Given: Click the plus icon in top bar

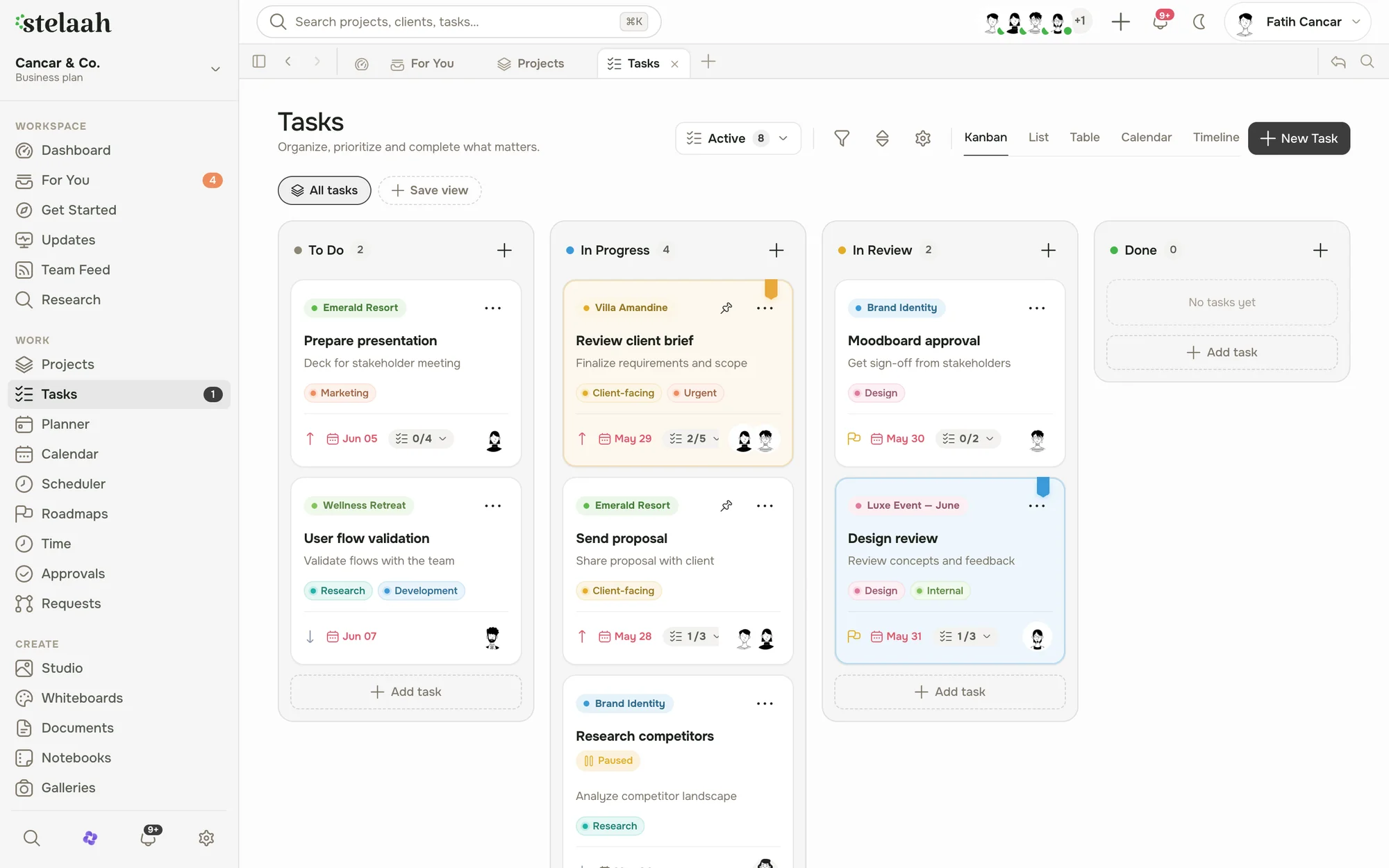Looking at the screenshot, I should [x=1120, y=22].
